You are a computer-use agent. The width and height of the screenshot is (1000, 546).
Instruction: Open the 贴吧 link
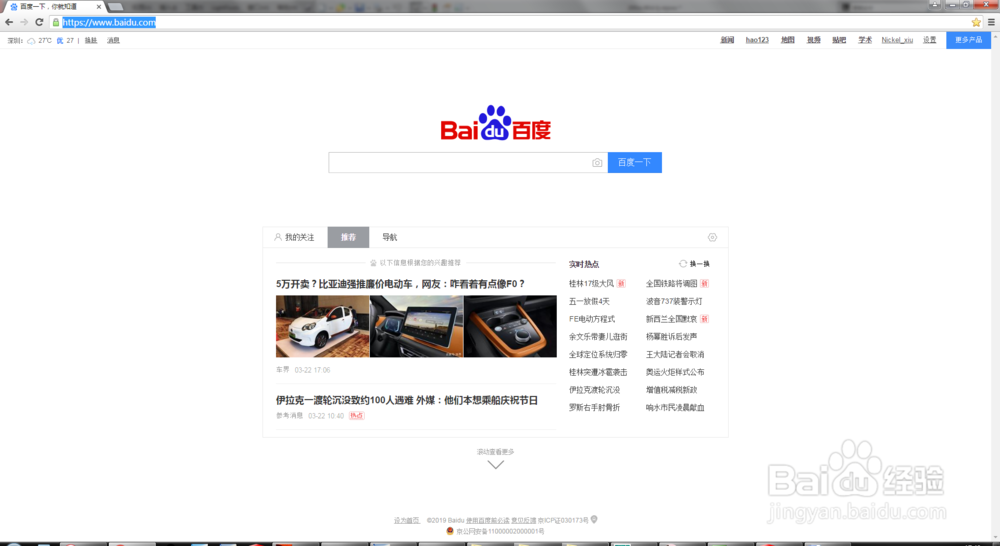(839, 40)
